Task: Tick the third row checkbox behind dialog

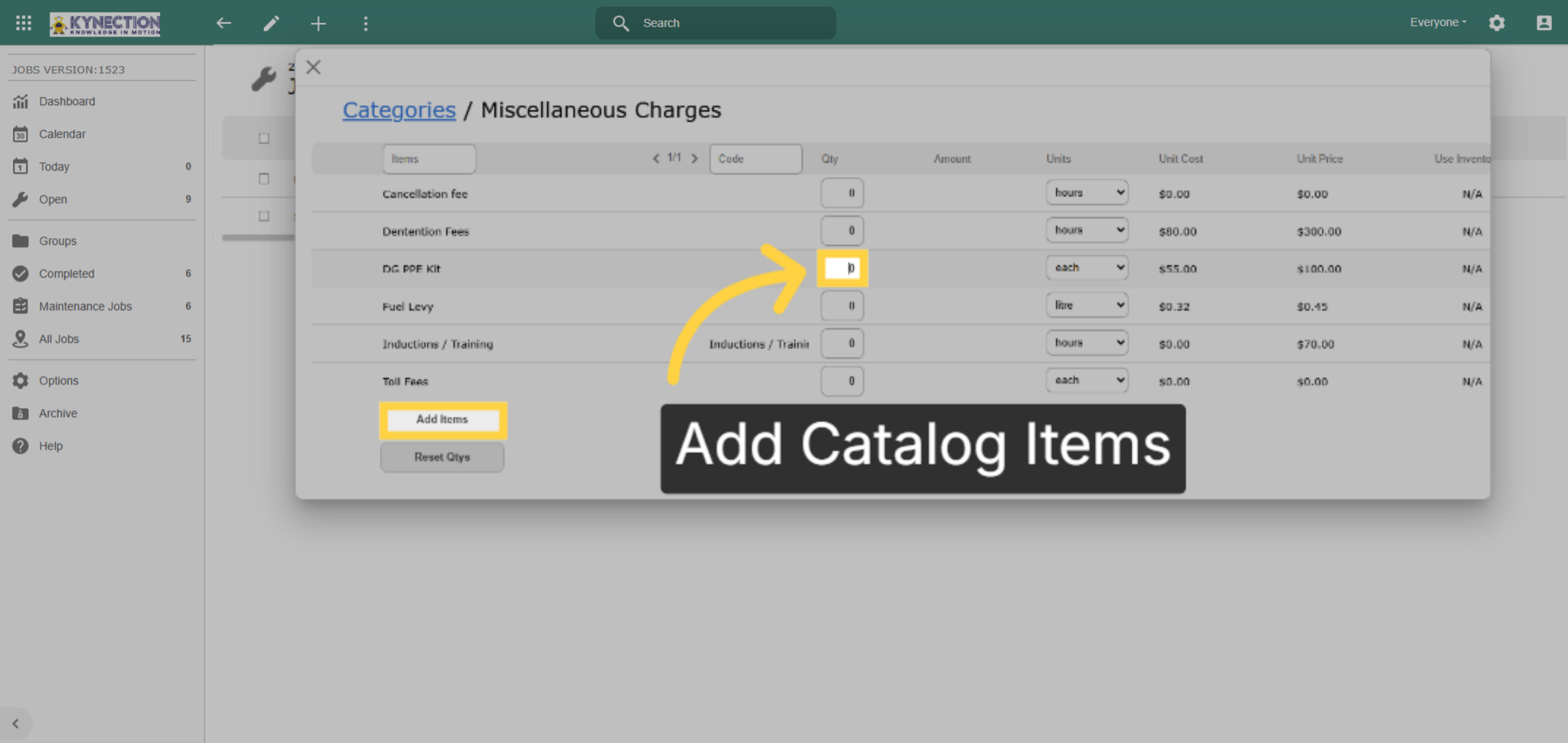Action: pyautogui.click(x=264, y=216)
